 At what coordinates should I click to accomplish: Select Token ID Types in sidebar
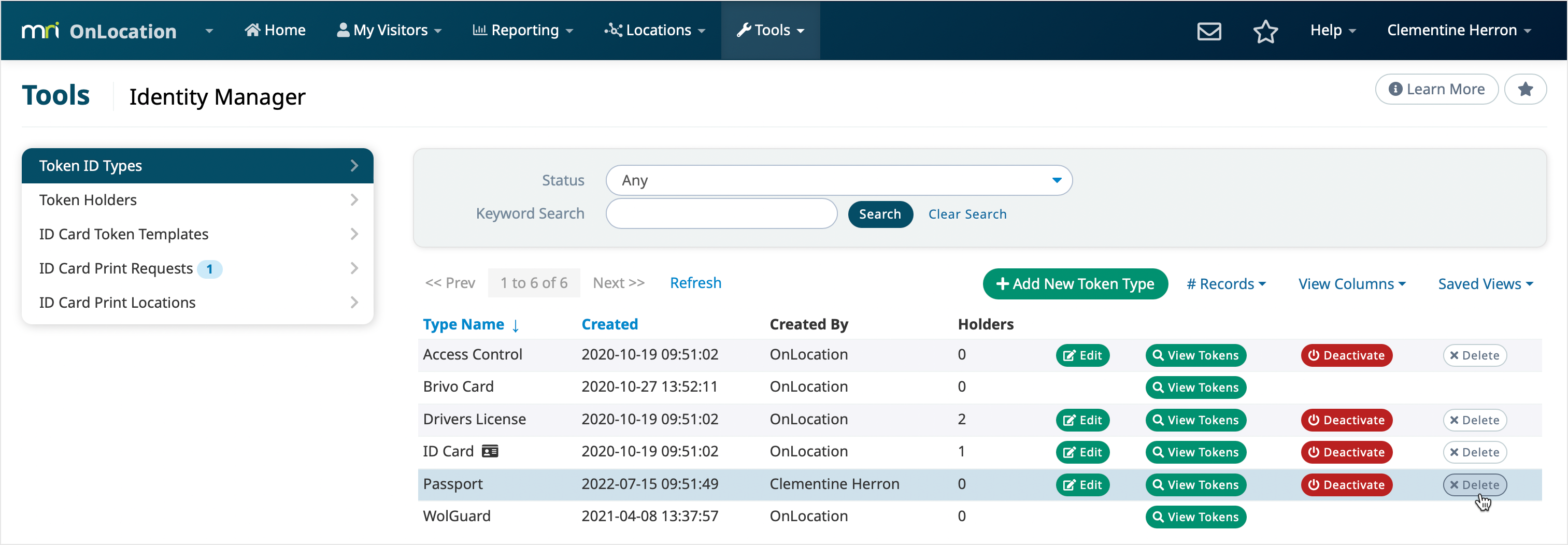click(197, 165)
